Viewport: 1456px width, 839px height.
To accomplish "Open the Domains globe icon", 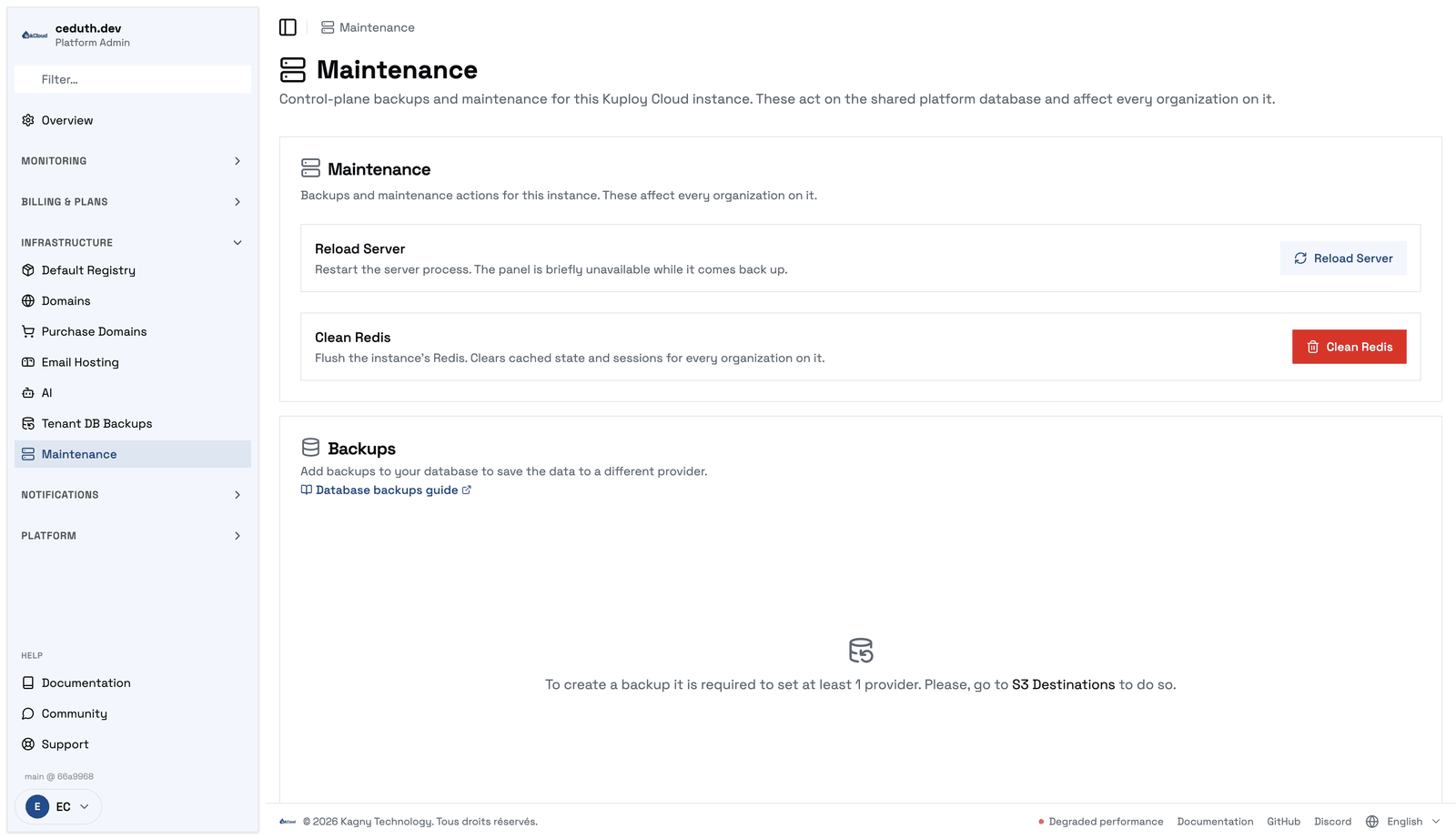I will coord(28,301).
